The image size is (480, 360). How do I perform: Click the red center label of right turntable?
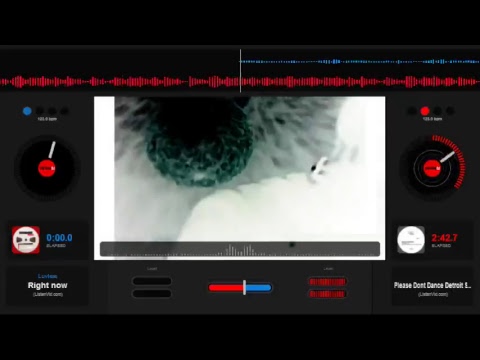click(432, 168)
